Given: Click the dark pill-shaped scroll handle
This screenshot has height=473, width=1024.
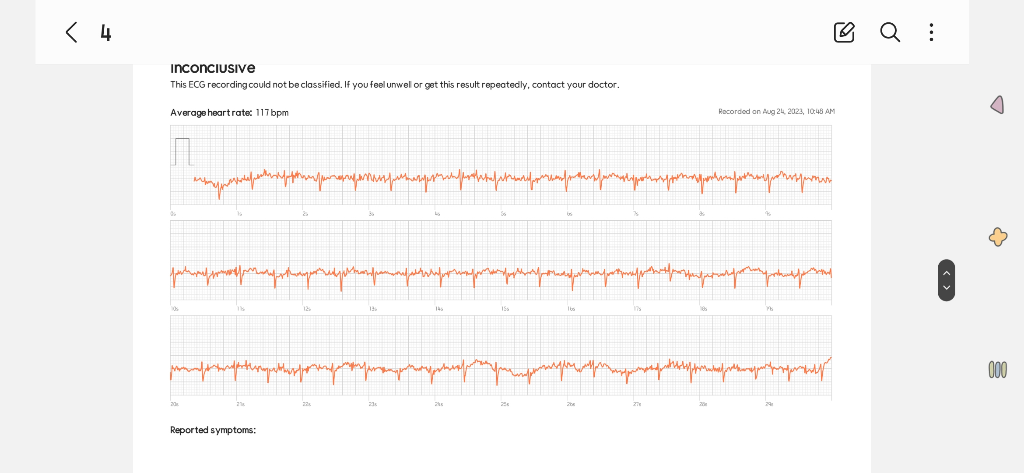Looking at the screenshot, I should tap(946, 280).
